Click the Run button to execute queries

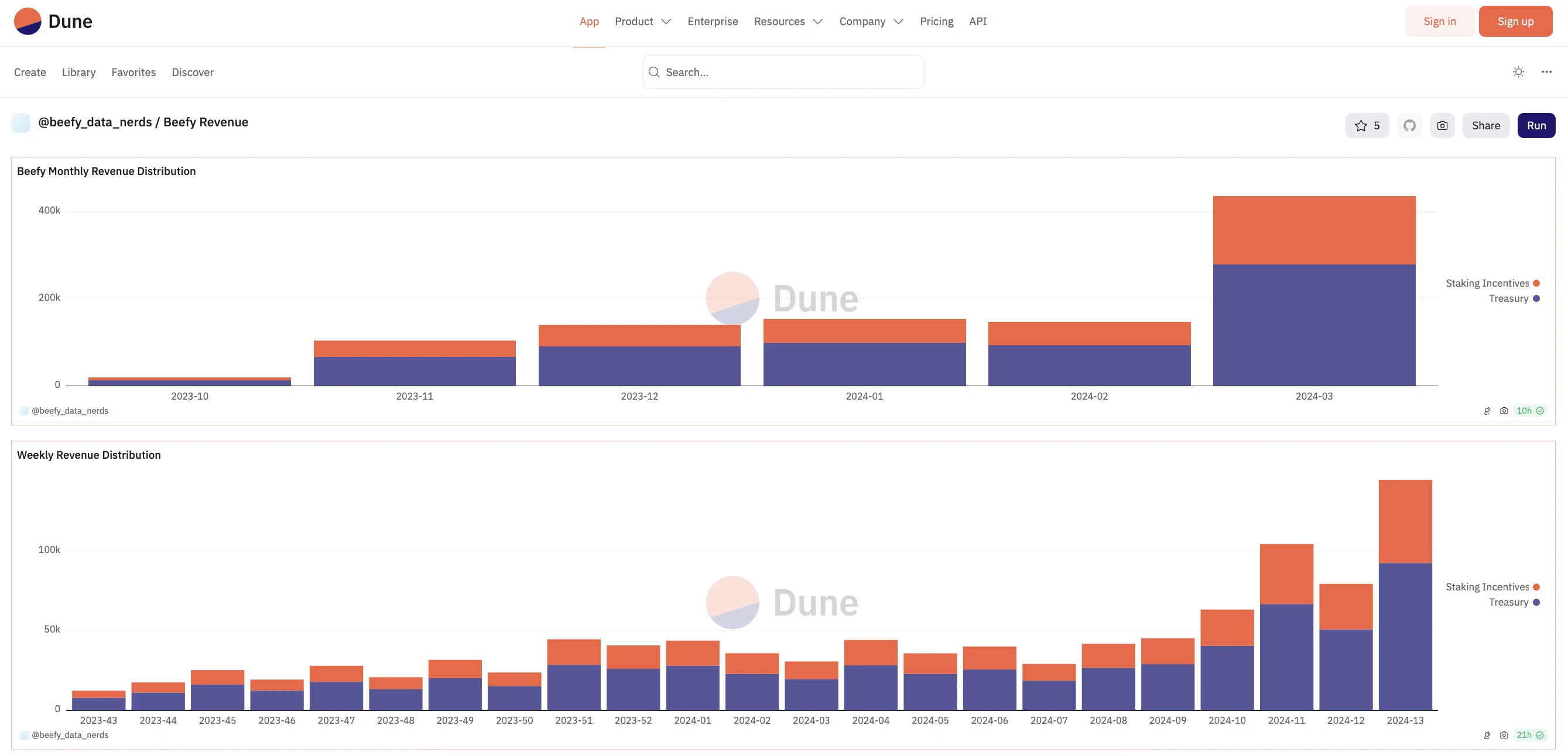click(x=1536, y=125)
